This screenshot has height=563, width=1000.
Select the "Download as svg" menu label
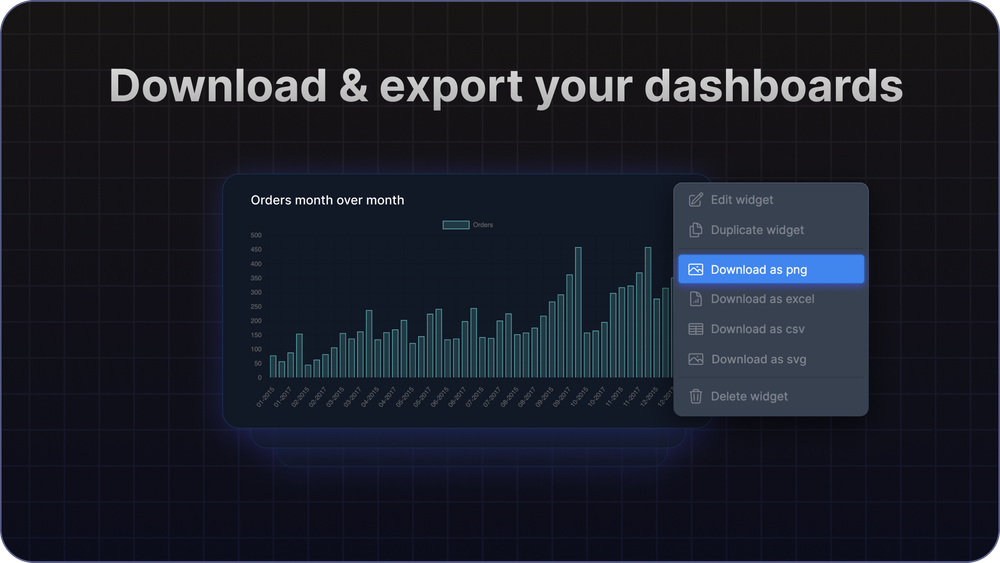[758, 359]
